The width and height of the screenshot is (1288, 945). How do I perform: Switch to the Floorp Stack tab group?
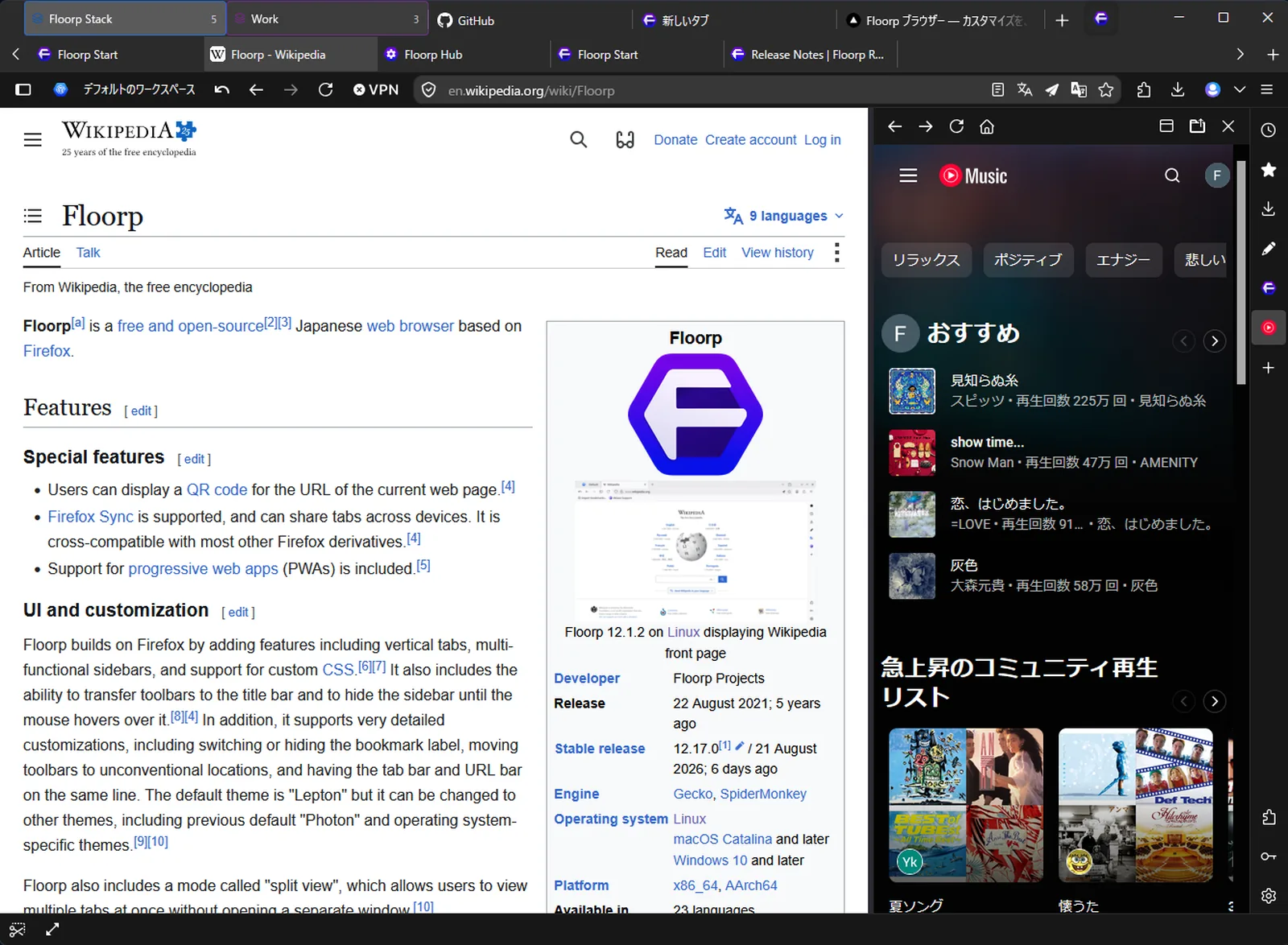125,19
